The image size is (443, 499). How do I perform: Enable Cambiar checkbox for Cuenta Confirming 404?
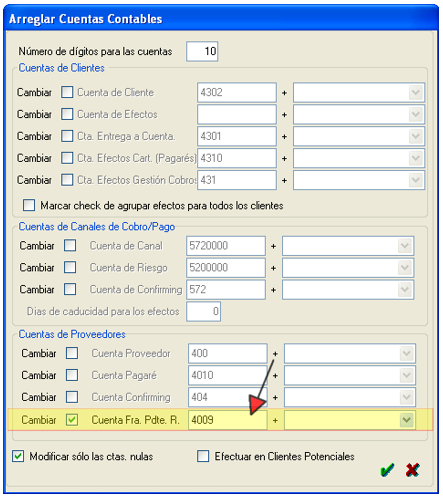coord(72,397)
